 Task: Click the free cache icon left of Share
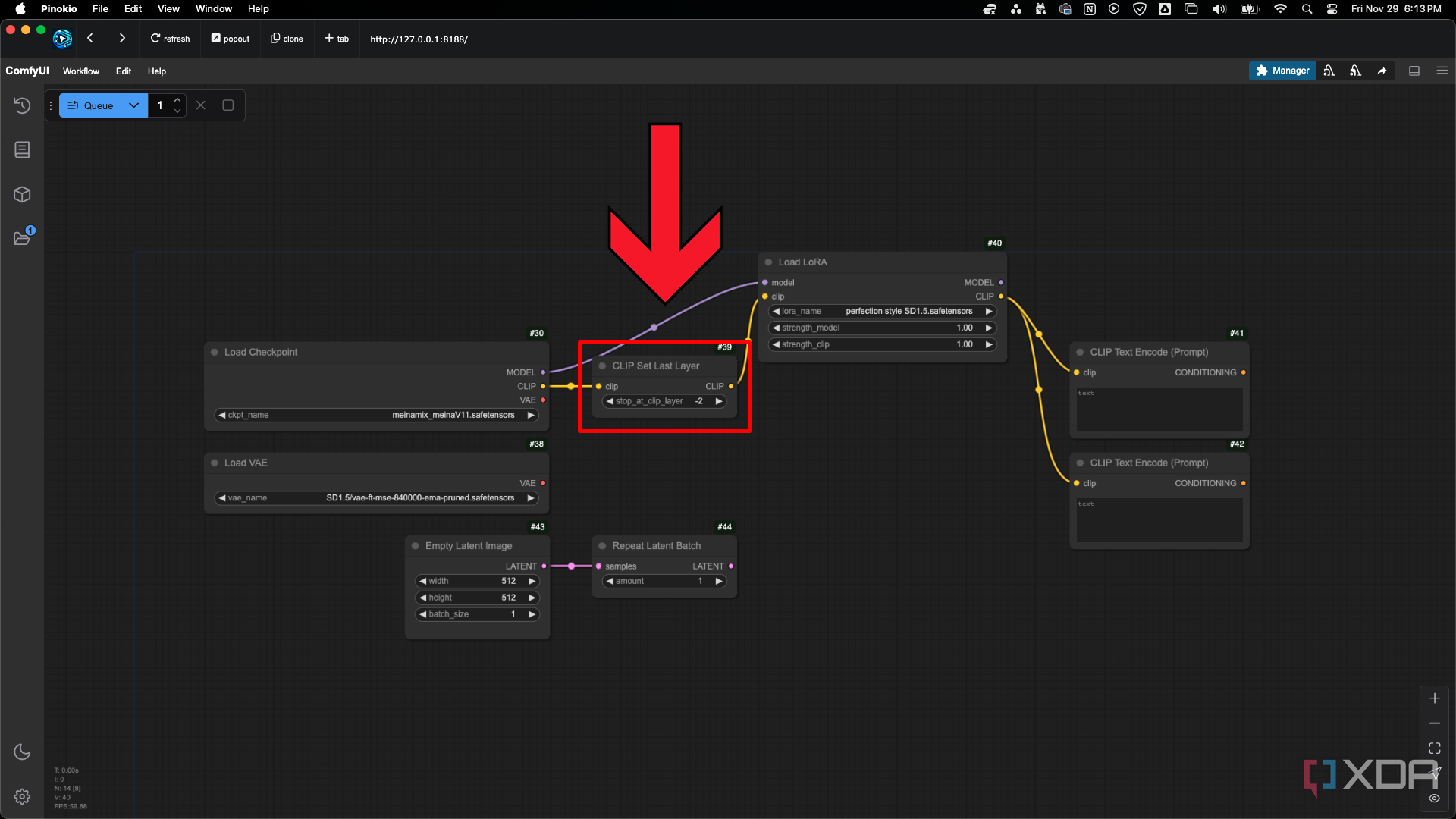(x=1355, y=71)
